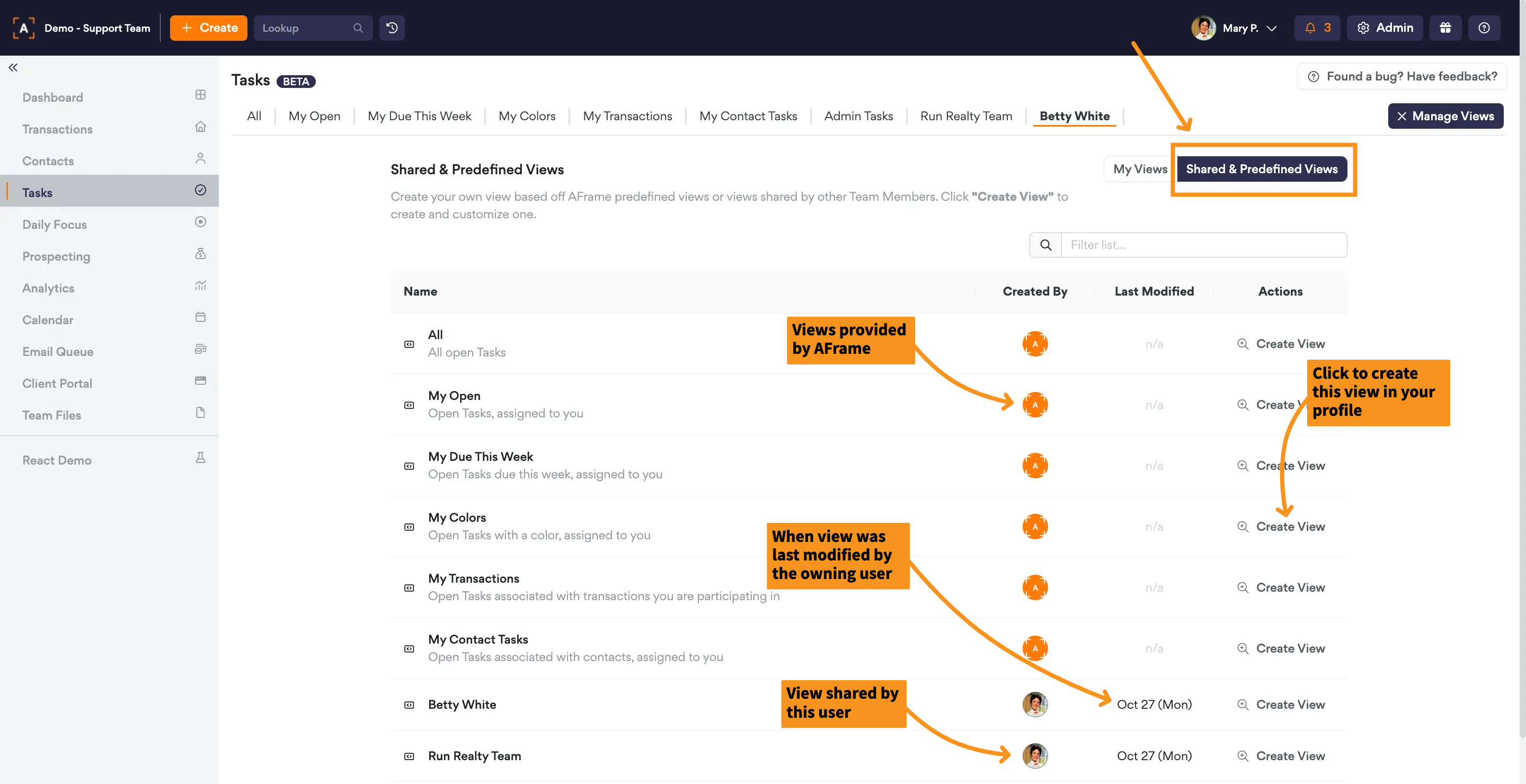Click the Daily Focus target icon
The width and height of the screenshot is (1526, 784).
[200, 222]
